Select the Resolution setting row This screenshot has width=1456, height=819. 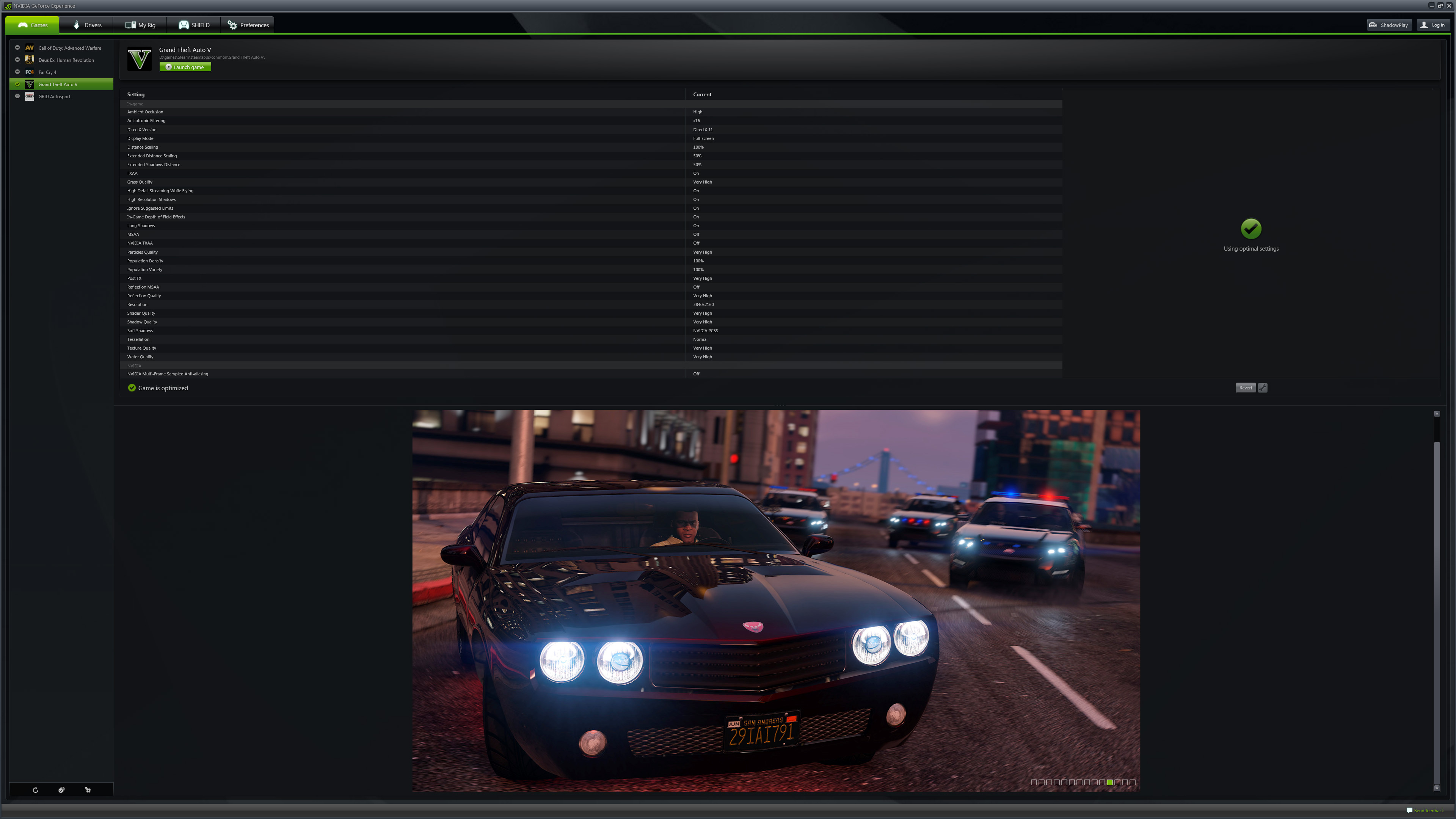coord(591,304)
